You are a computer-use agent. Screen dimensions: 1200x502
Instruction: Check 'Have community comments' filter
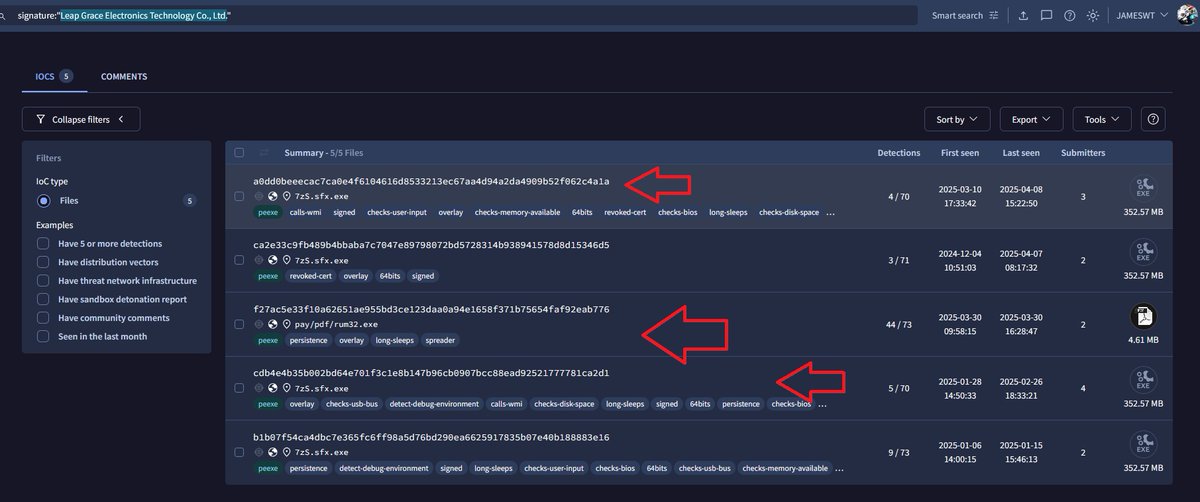point(43,318)
